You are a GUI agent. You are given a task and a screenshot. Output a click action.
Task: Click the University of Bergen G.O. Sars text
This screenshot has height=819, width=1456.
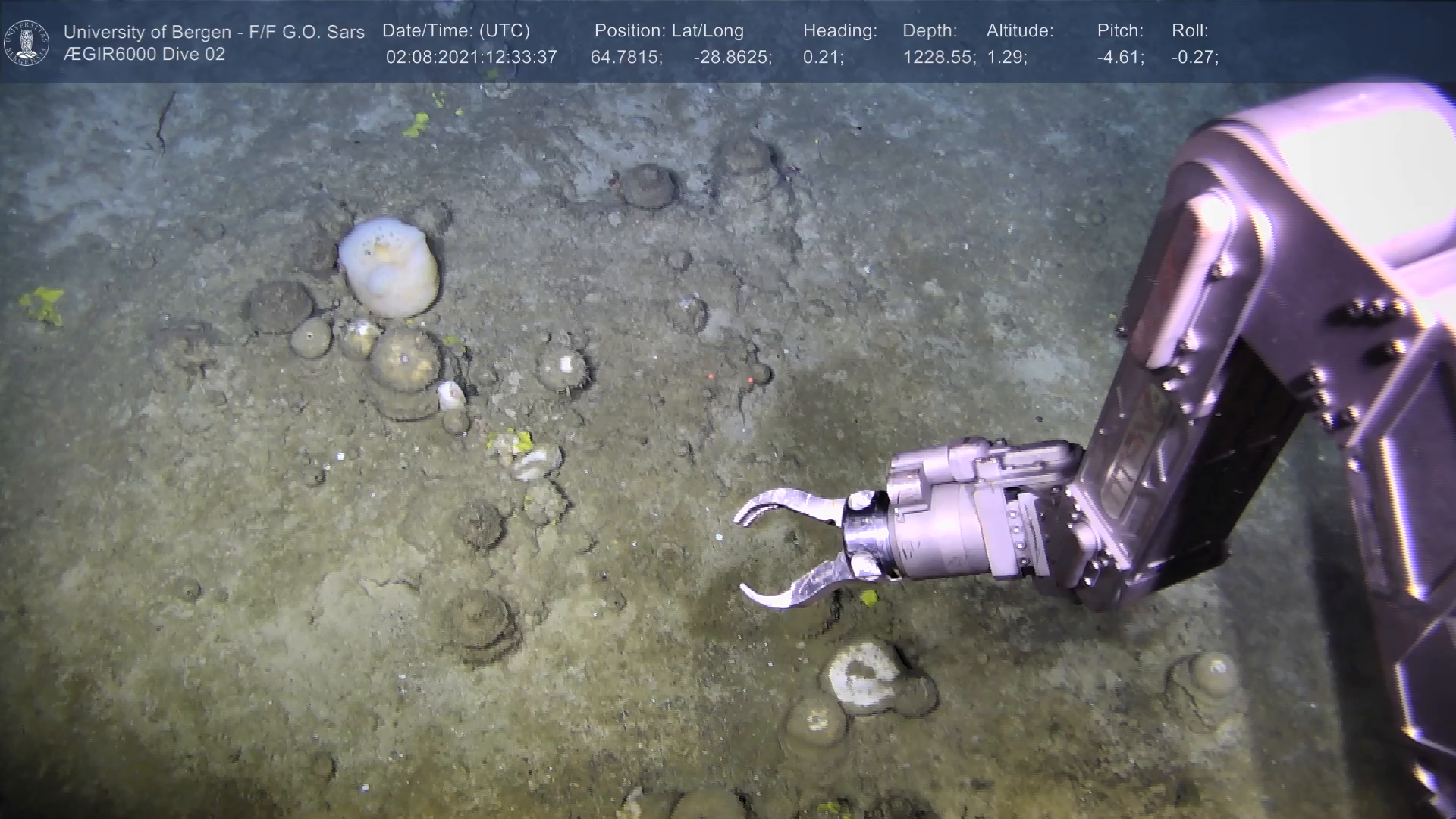[x=214, y=32]
